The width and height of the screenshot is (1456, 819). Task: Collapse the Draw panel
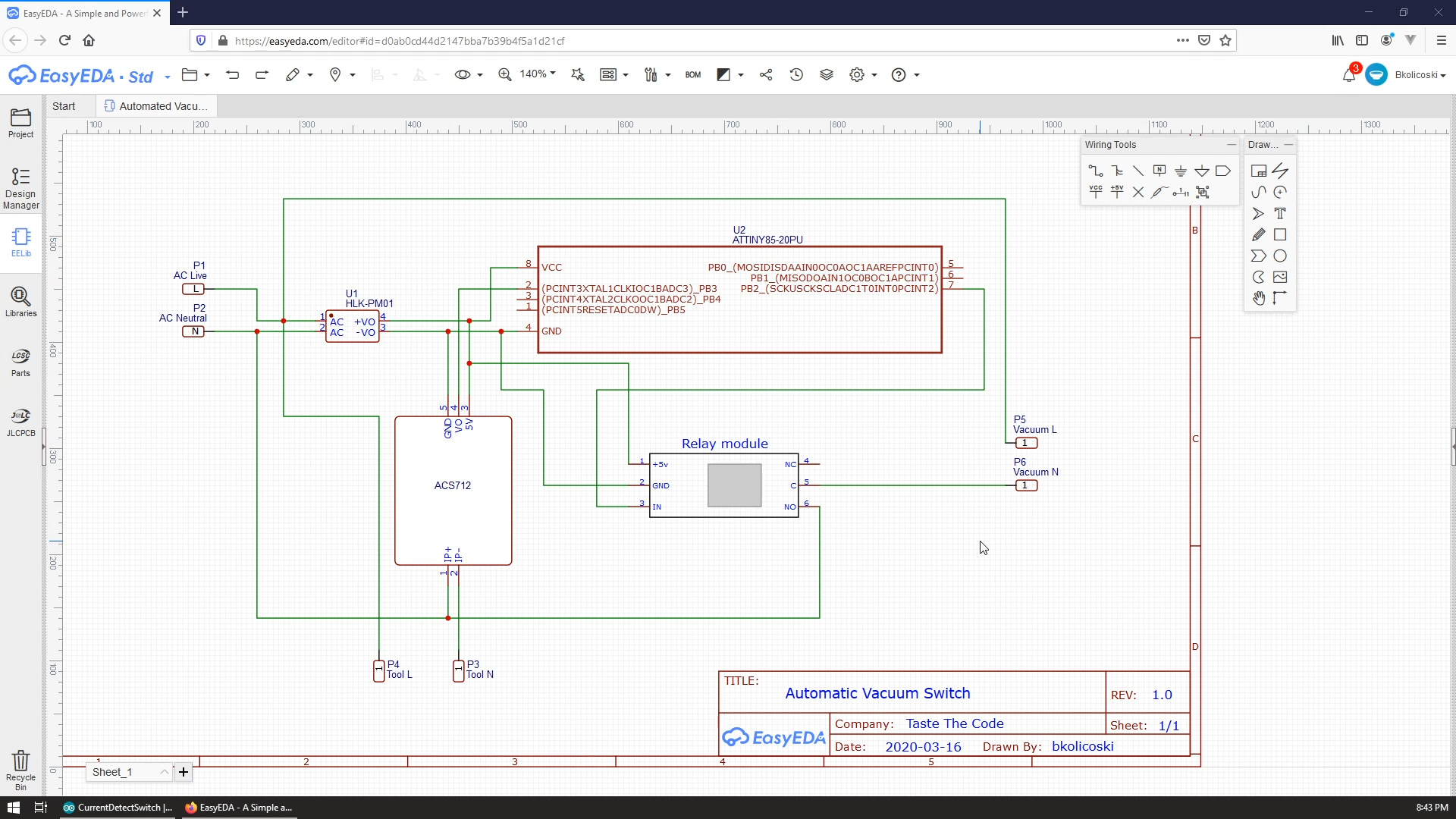pos(1288,144)
